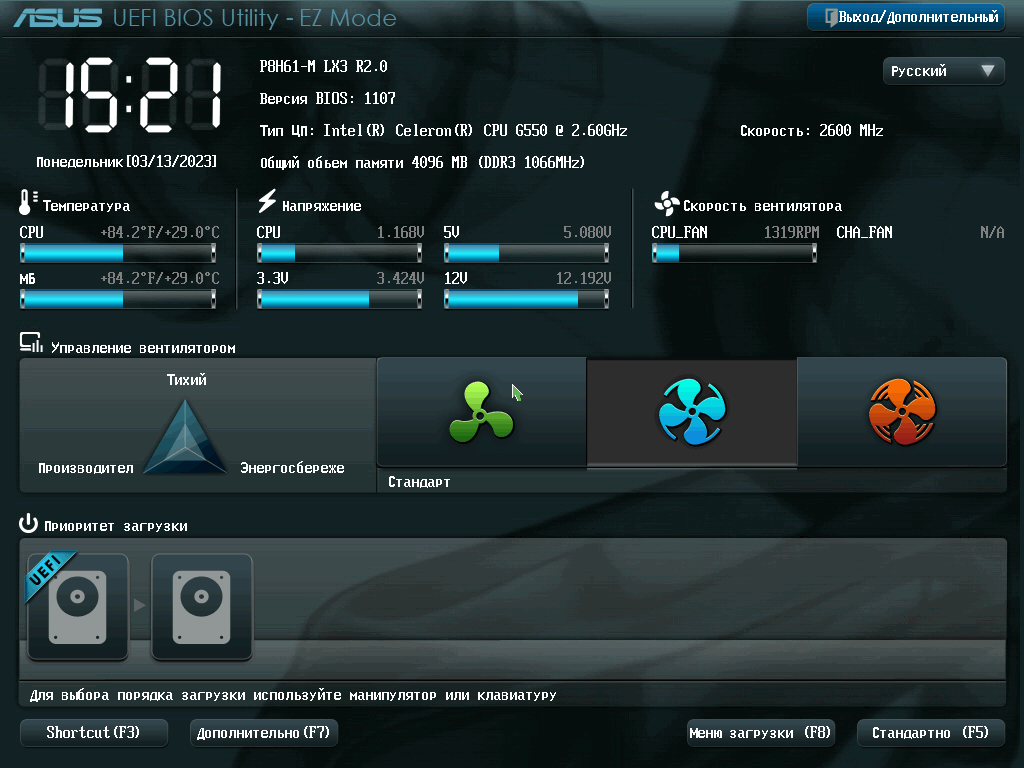
Task: Click the Производител mode label
Action: 86,468
